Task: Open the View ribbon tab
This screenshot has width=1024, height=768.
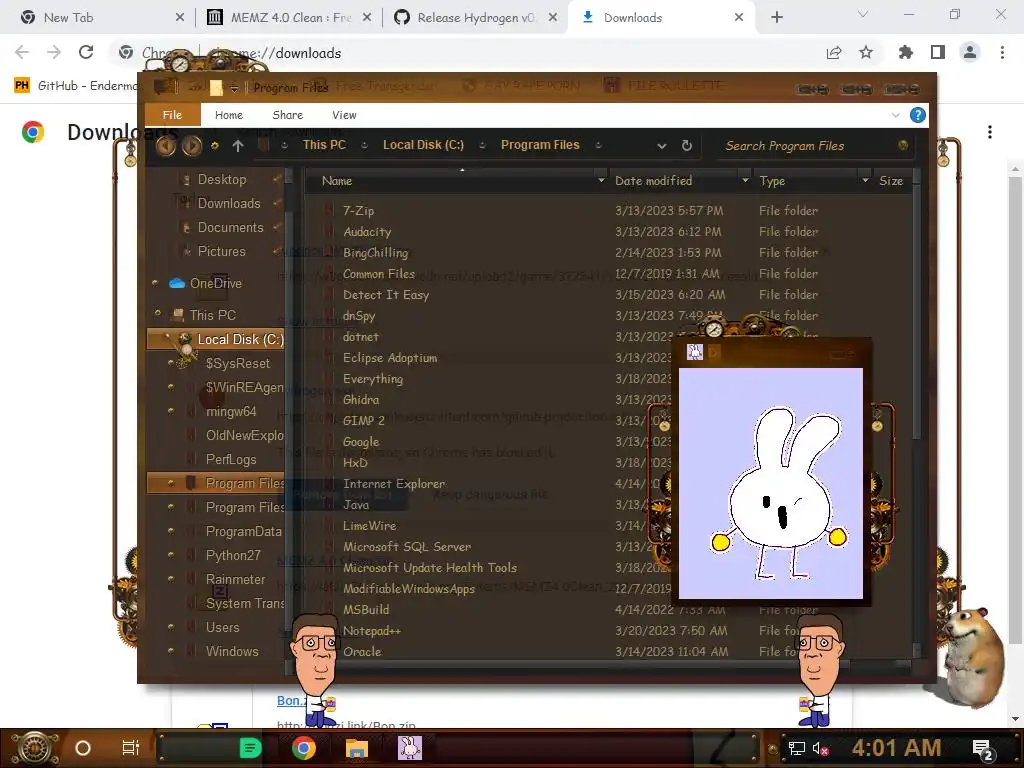Action: 344,115
